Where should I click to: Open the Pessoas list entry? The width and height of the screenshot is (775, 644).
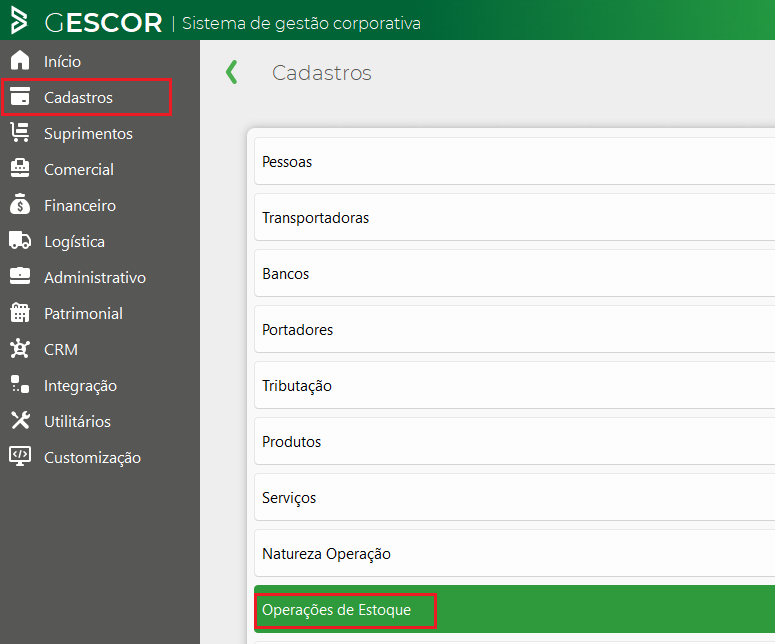click(x=515, y=162)
